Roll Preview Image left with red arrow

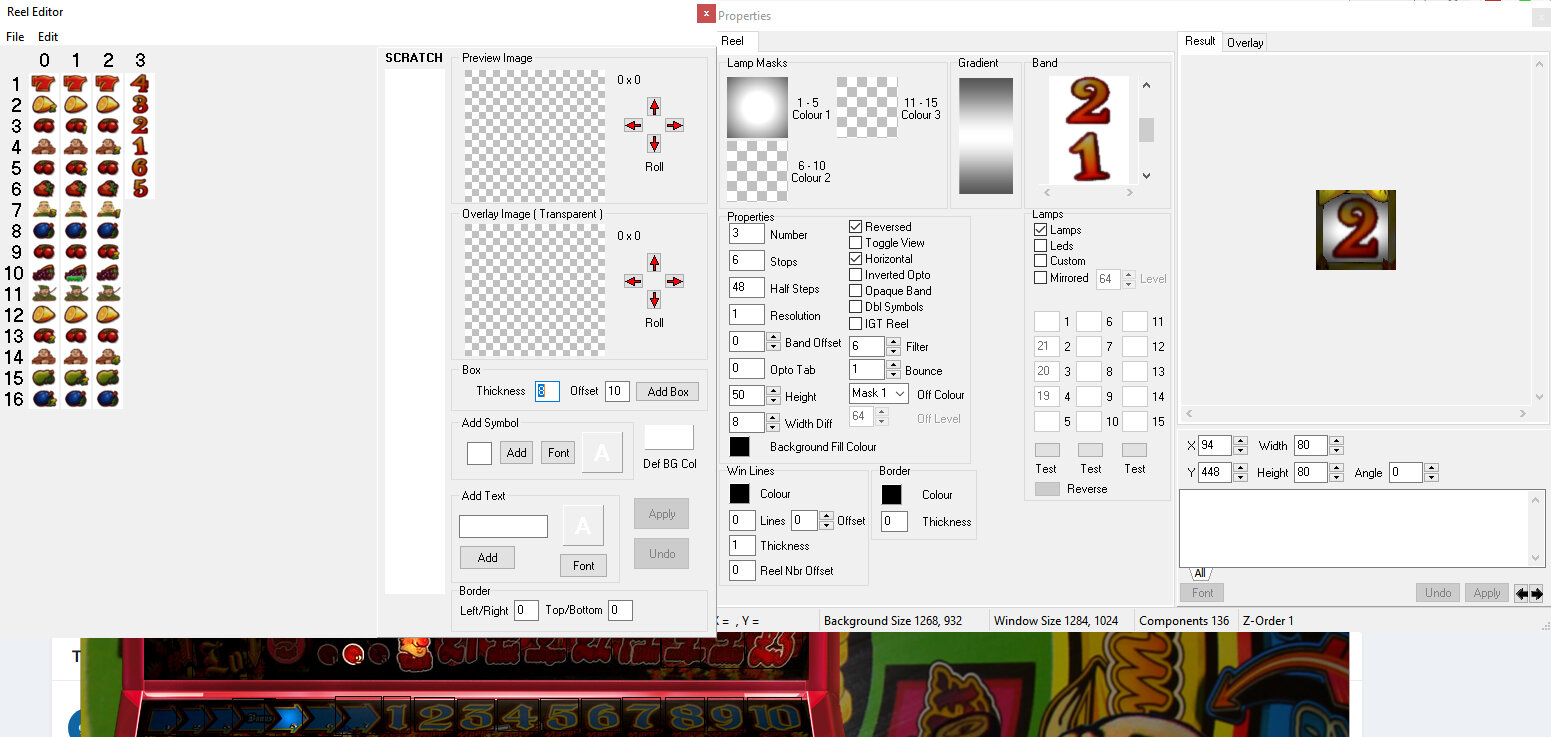click(633, 125)
